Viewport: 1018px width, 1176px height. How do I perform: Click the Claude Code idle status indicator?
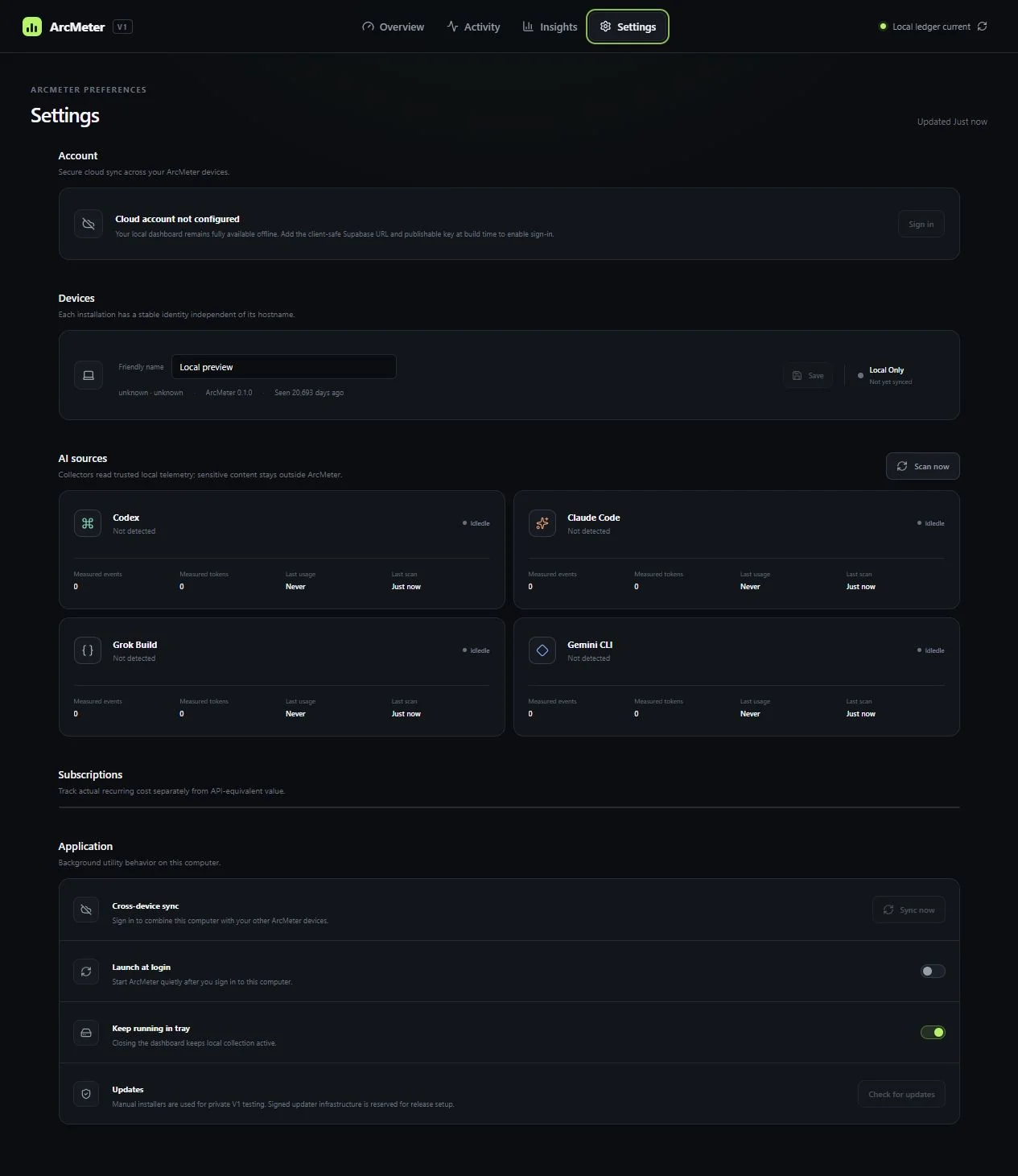point(930,523)
